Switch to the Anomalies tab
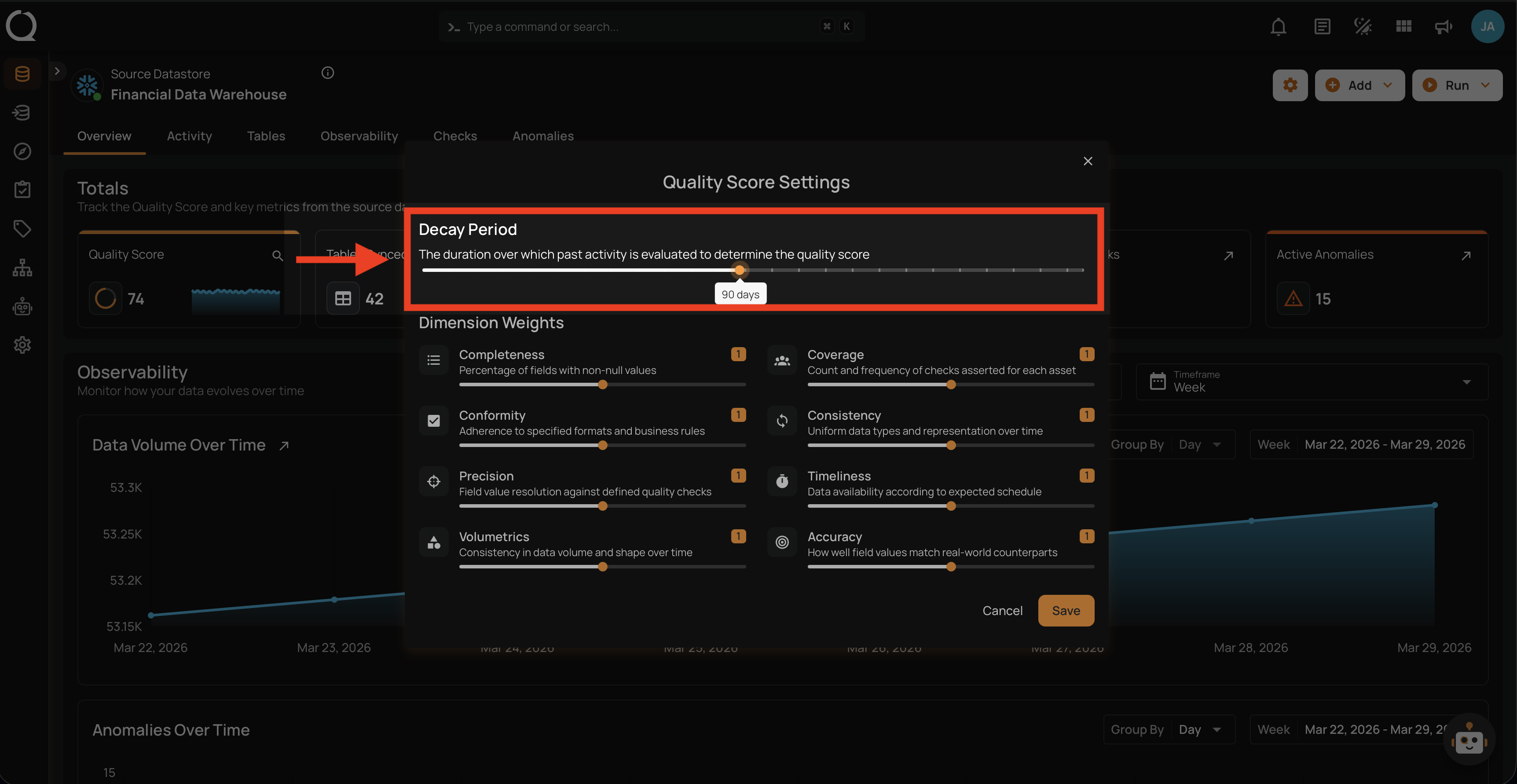This screenshot has width=1517, height=784. [x=542, y=136]
